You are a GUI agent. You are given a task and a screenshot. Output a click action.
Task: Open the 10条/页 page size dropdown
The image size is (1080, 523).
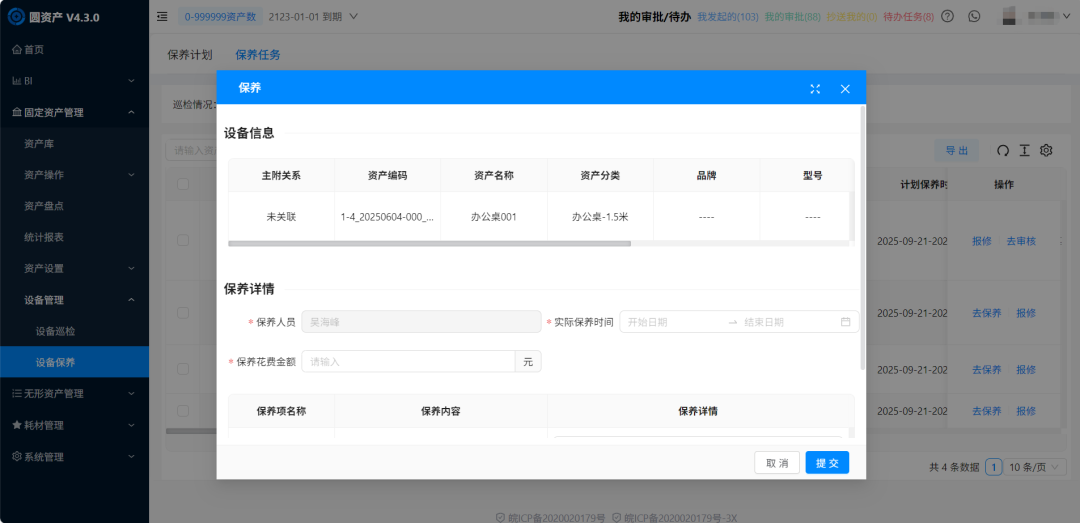[1032, 467]
